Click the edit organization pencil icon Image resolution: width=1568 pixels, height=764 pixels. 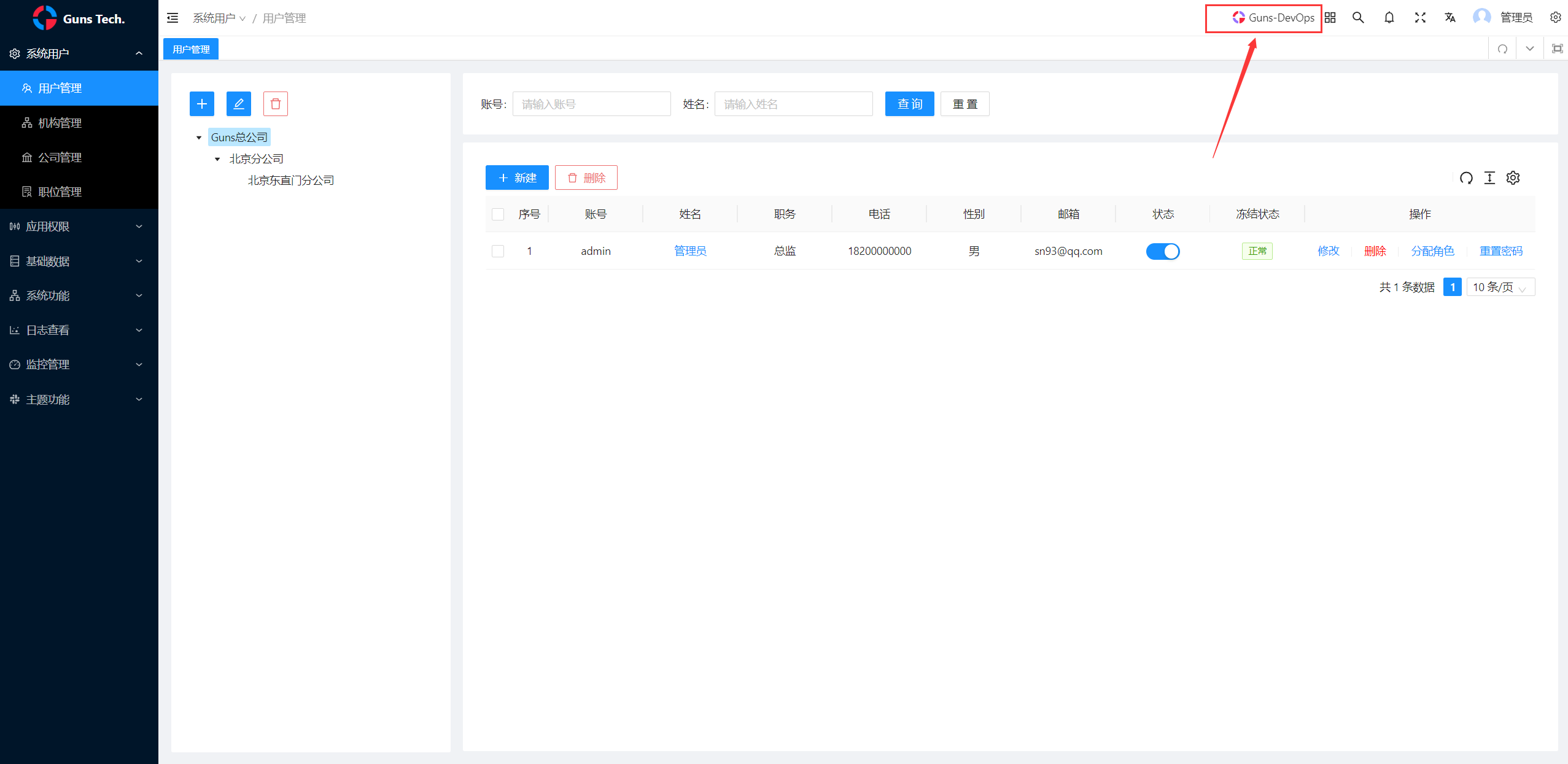click(239, 104)
